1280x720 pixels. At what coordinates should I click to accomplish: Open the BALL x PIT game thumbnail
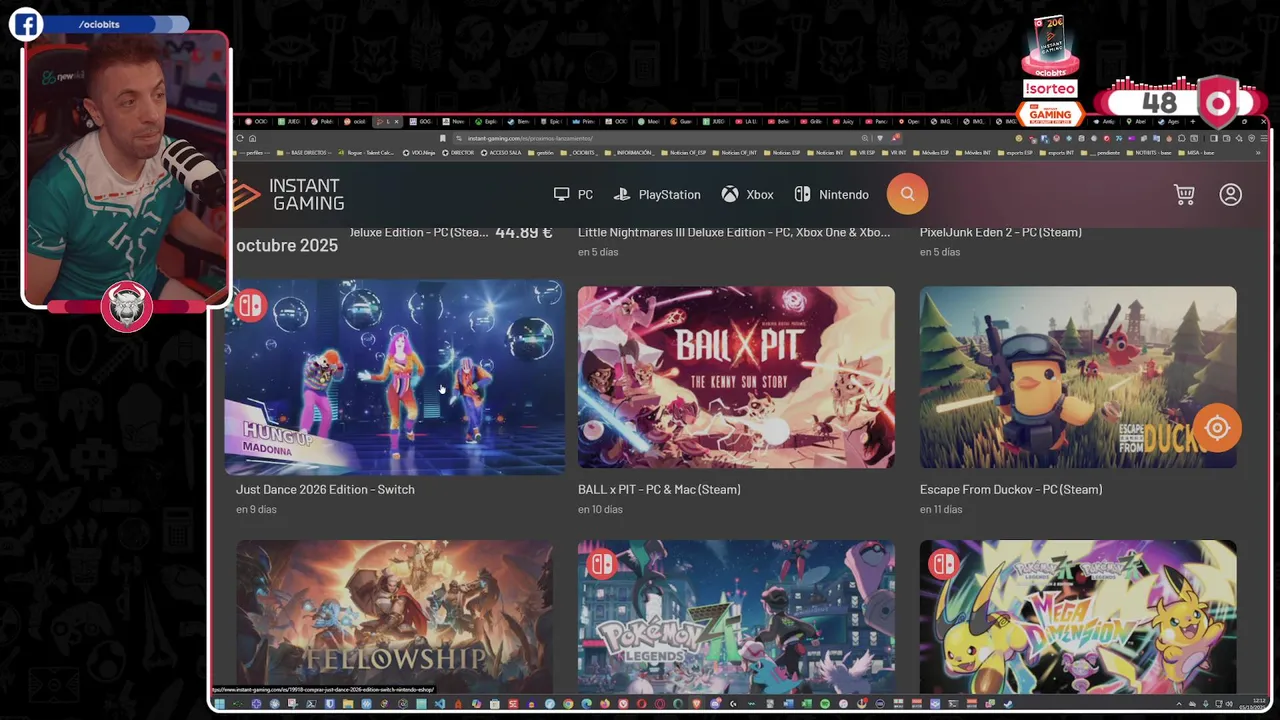tap(736, 377)
